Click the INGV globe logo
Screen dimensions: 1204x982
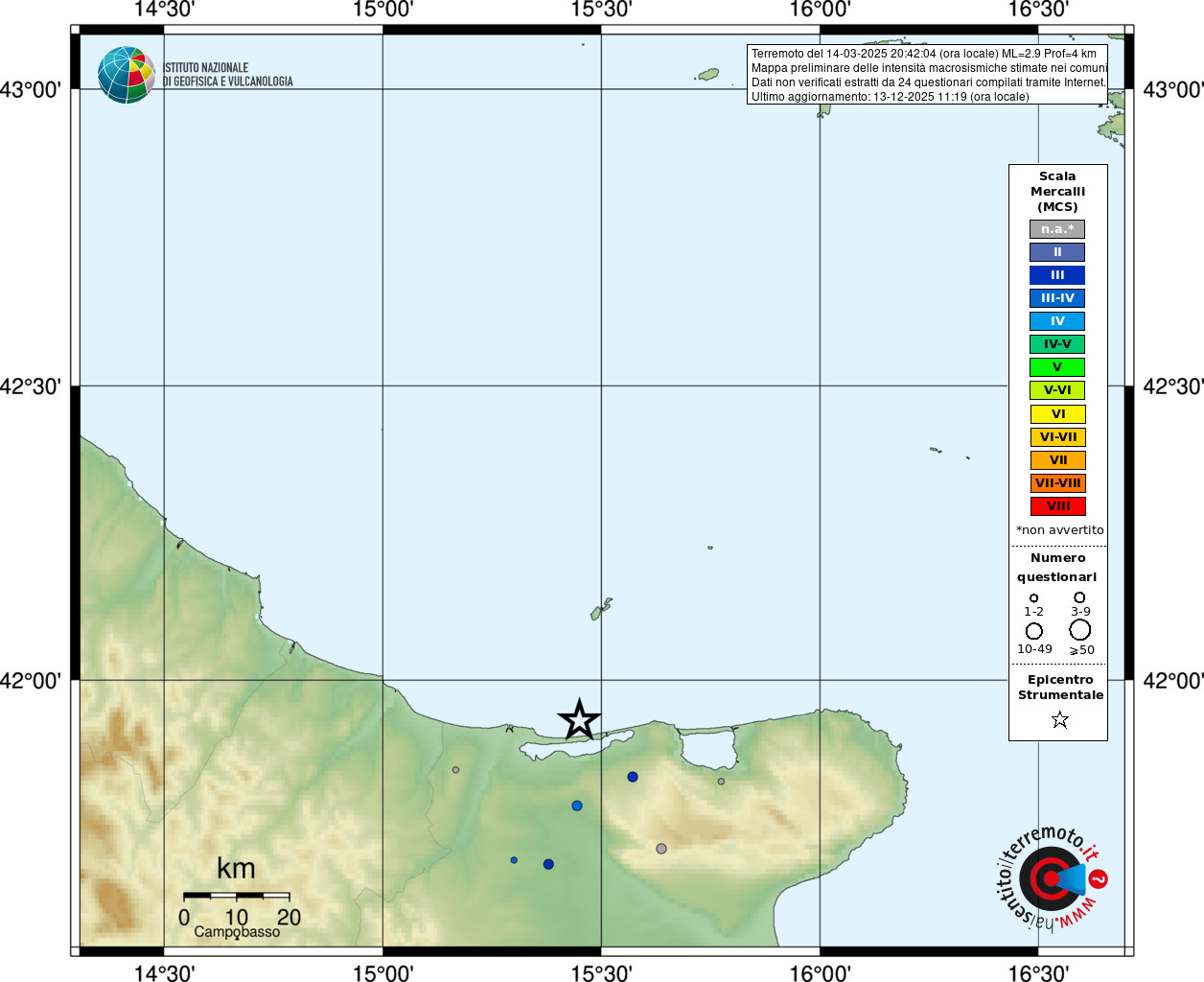127,75
